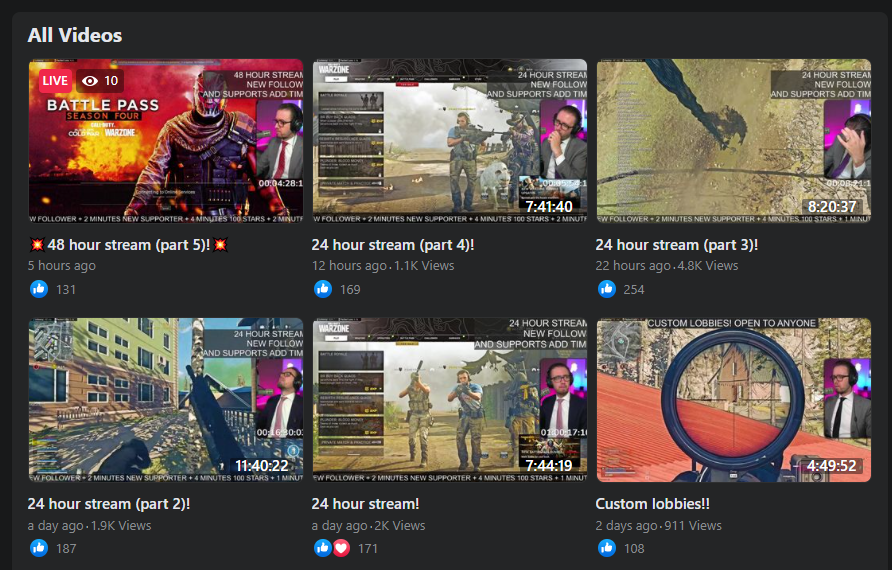Click like icon beside 169 reactions
This screenshot has height=570, width=892.
pos(323,289)
